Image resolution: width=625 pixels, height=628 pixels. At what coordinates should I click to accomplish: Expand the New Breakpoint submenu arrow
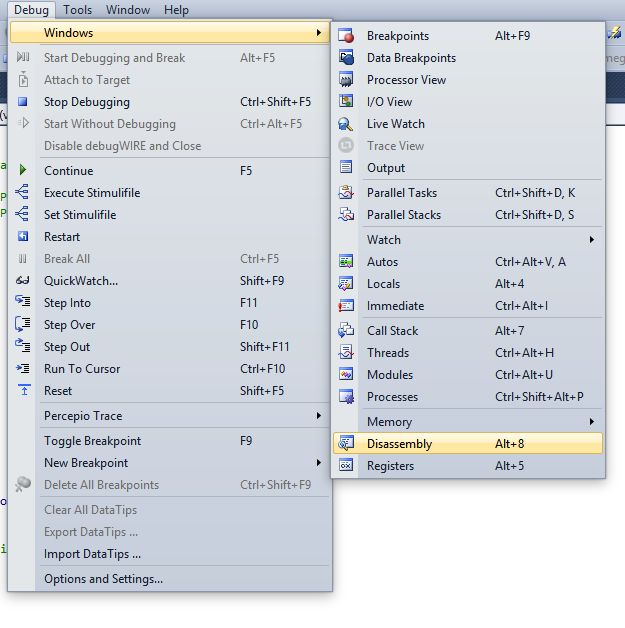[319, 463]
